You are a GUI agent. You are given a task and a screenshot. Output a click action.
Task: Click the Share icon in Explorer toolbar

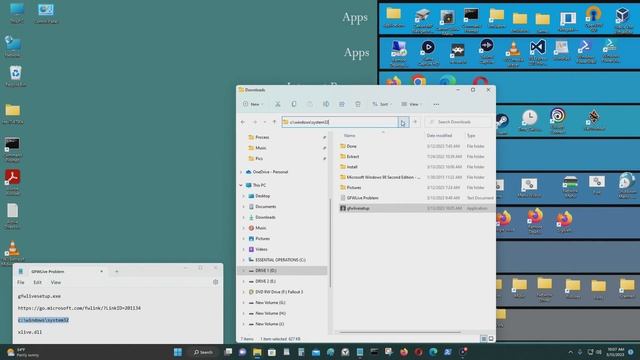coord(342,104)
